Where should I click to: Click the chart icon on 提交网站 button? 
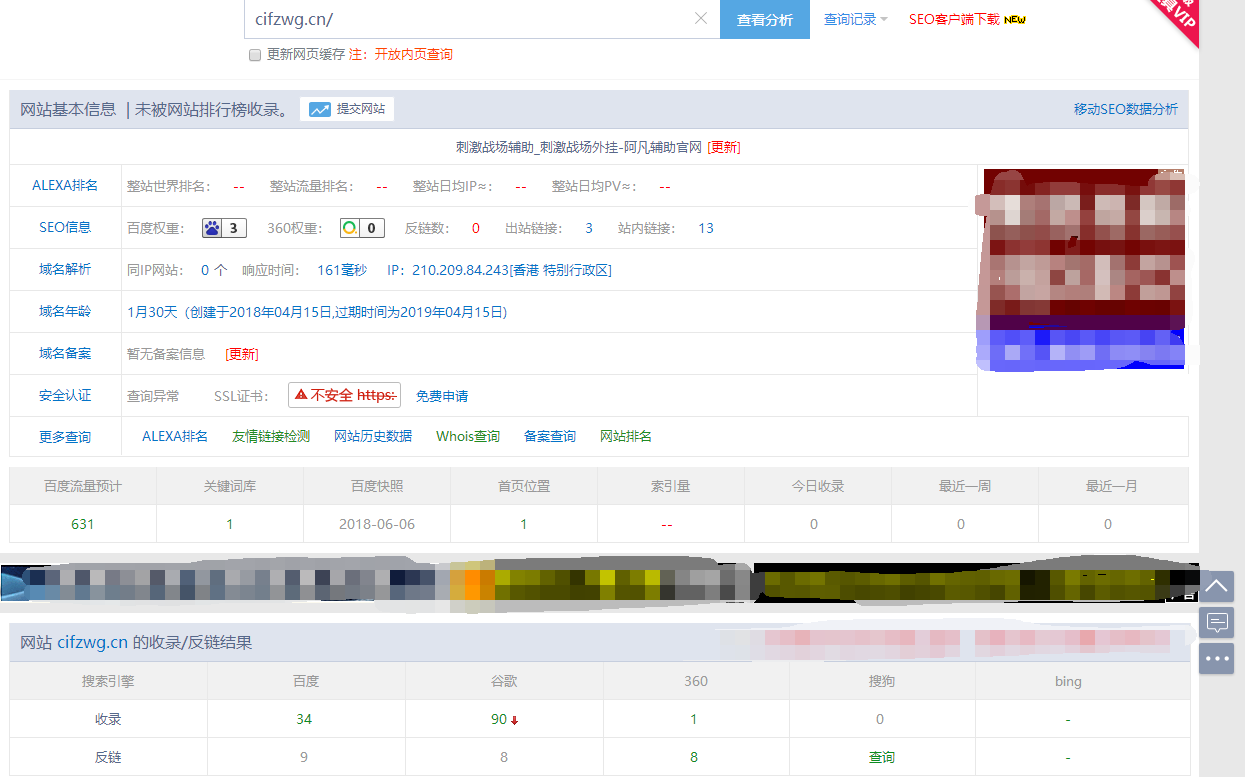click(x=319, y=109)
